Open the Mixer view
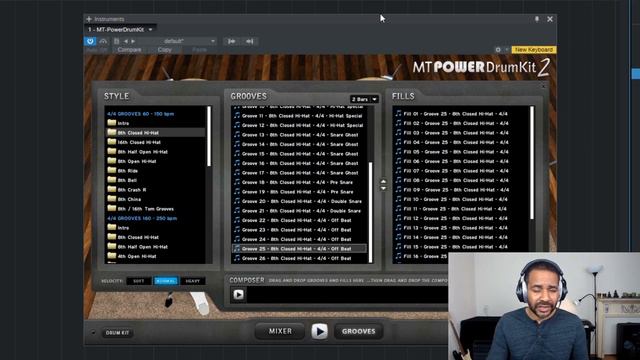Image resolution: width=640 pixels, height=360 pixels. tap(280, 331)
